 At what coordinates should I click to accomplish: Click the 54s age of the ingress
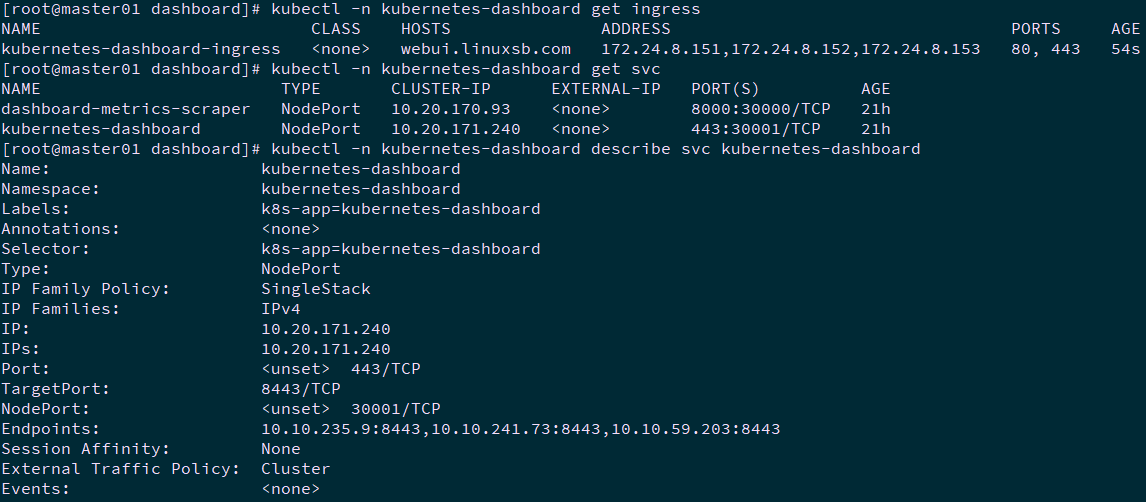(x=1125, y=49)
